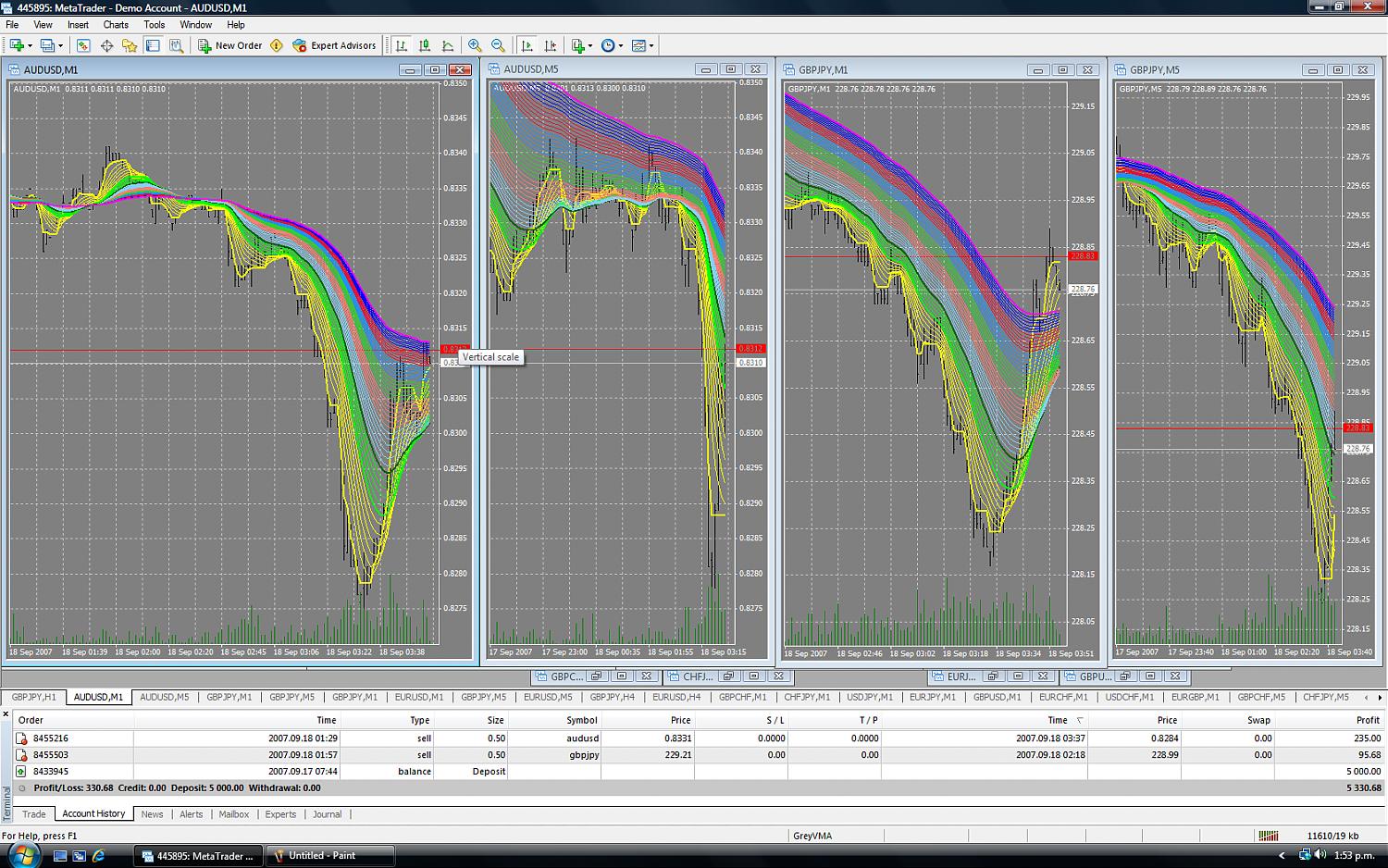Screen dimensions: 1388x868
Task: Switch to Untitled - Paint in taskbar
Action: [x=329, y=856]
